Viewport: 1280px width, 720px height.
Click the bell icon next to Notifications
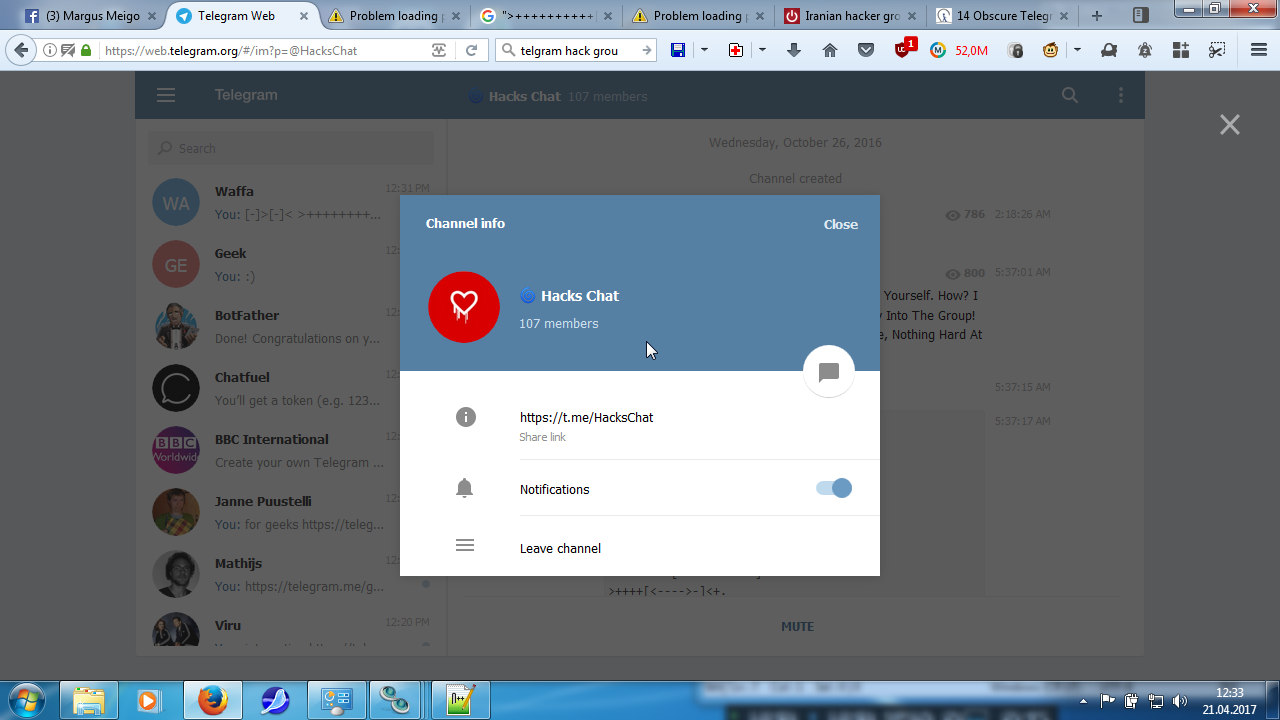click(464, 488)
